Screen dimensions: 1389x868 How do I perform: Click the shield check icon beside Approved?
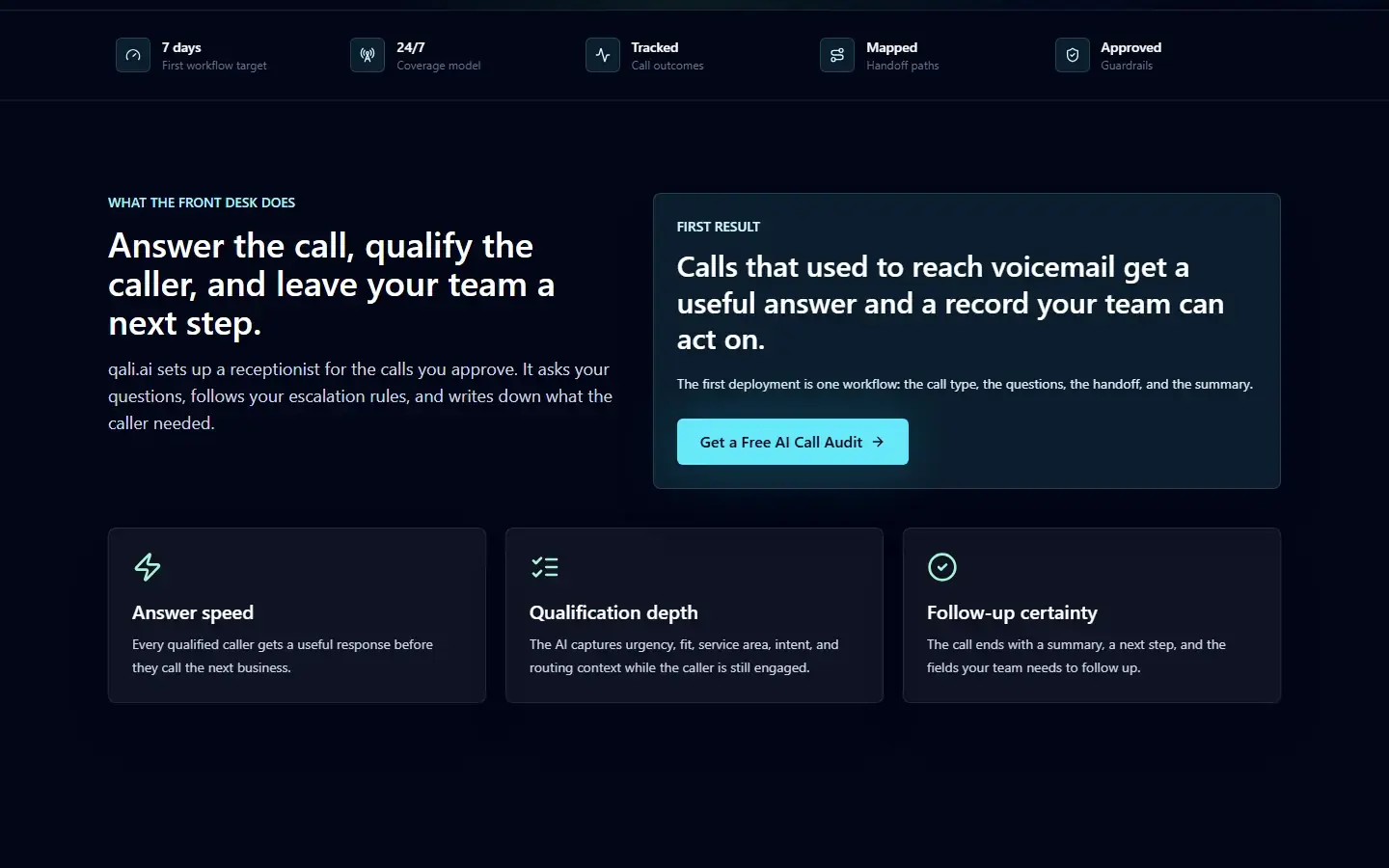point(1073,56)
